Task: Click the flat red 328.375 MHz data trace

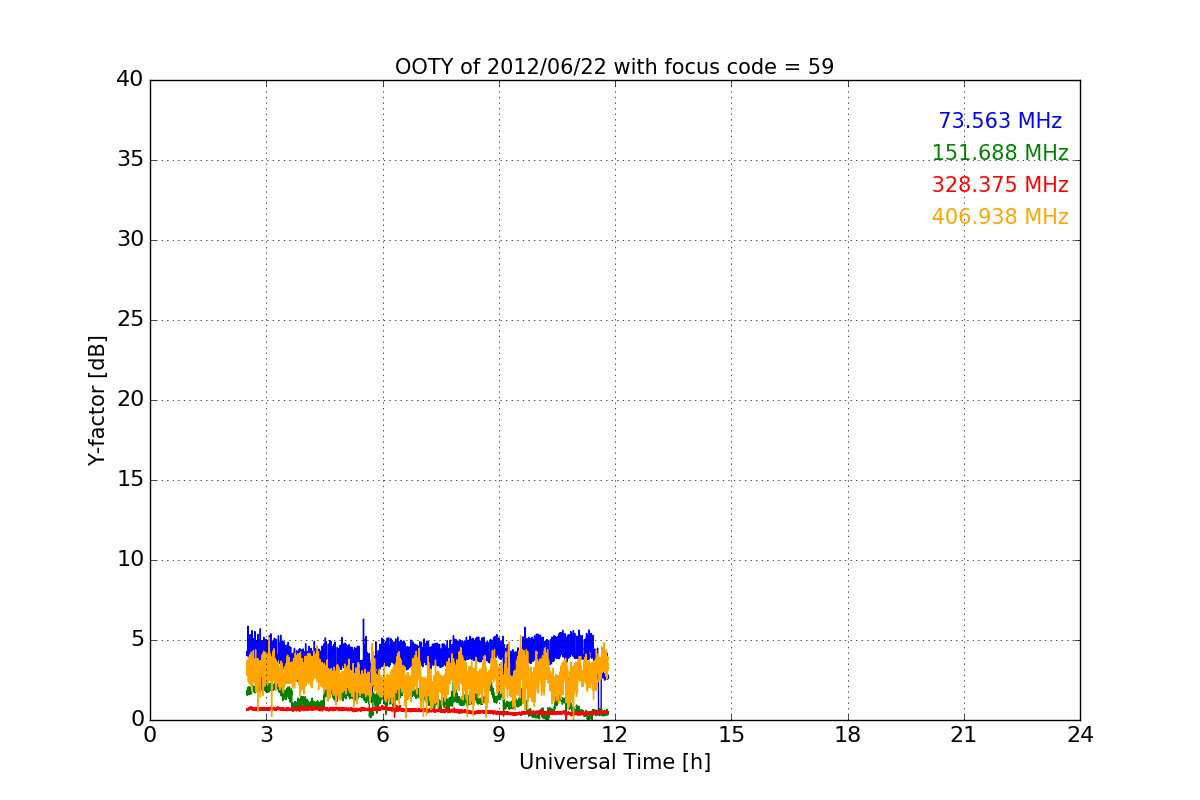Action: tap(427, 710)
